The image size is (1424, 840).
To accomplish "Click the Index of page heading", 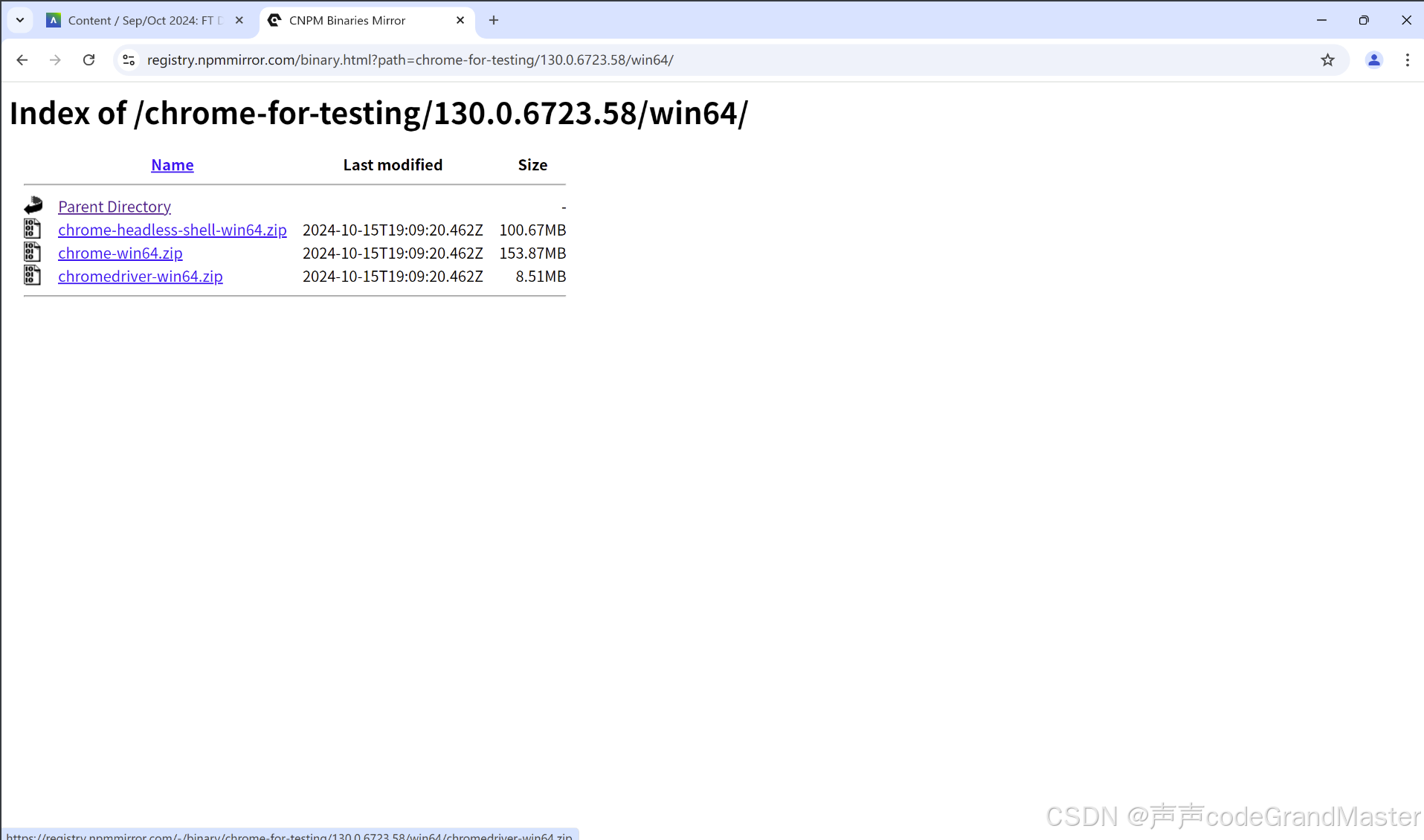I will (378, 114).
